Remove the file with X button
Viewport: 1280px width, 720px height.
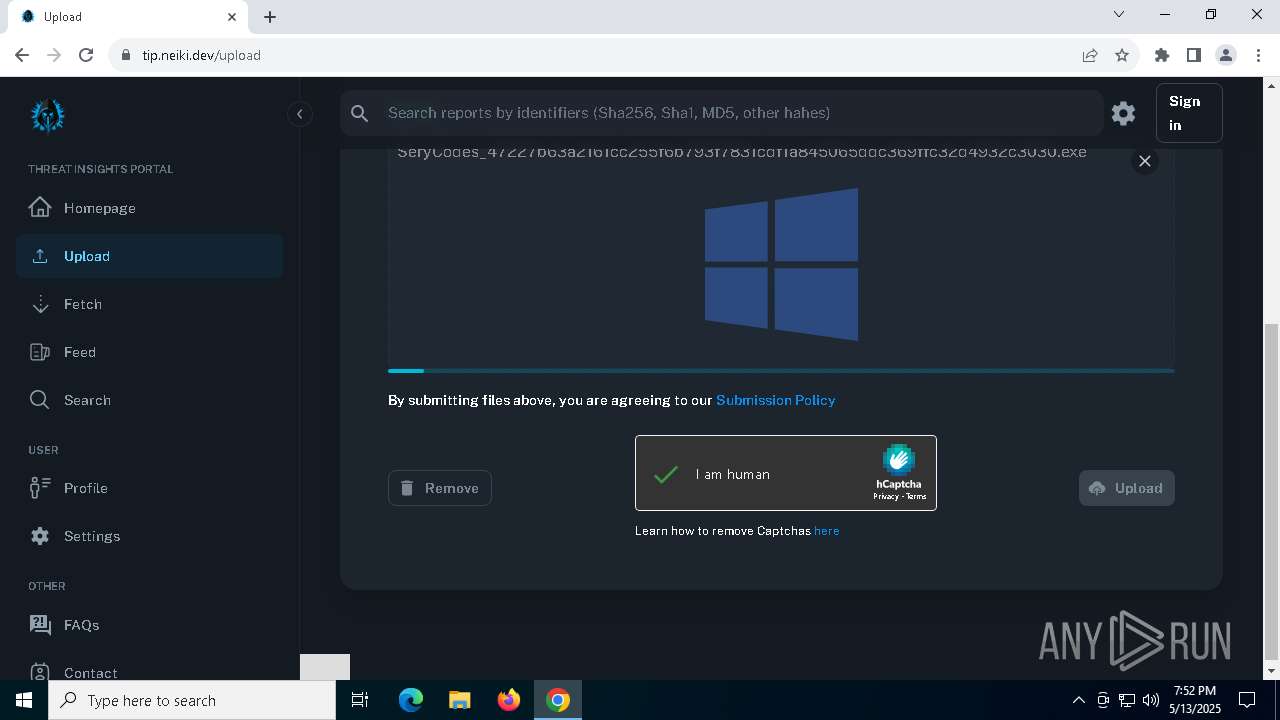click(1145, 161)
